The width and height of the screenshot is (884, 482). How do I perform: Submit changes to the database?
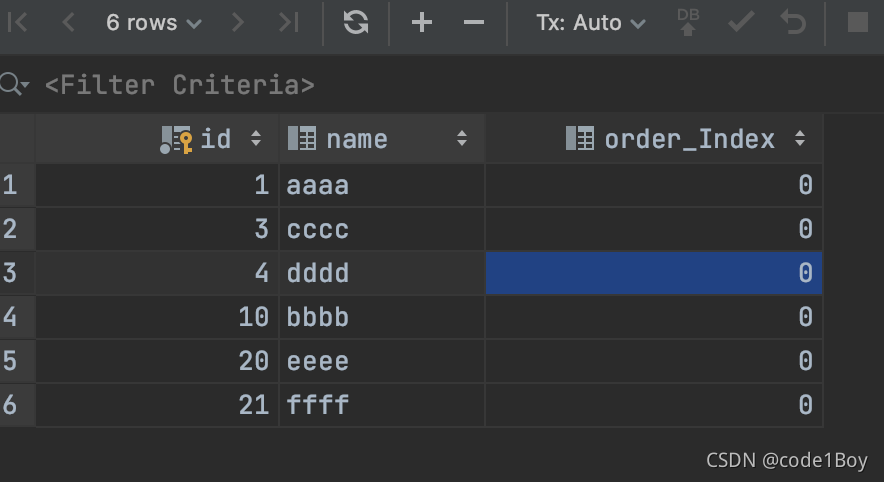tap(688, 23)
